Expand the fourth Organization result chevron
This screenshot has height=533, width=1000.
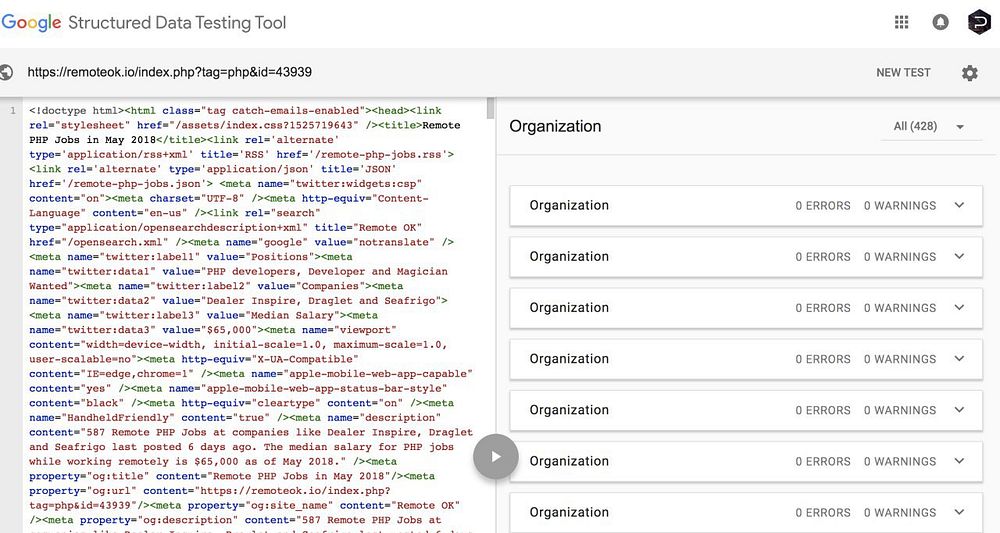tap(959, 359)
